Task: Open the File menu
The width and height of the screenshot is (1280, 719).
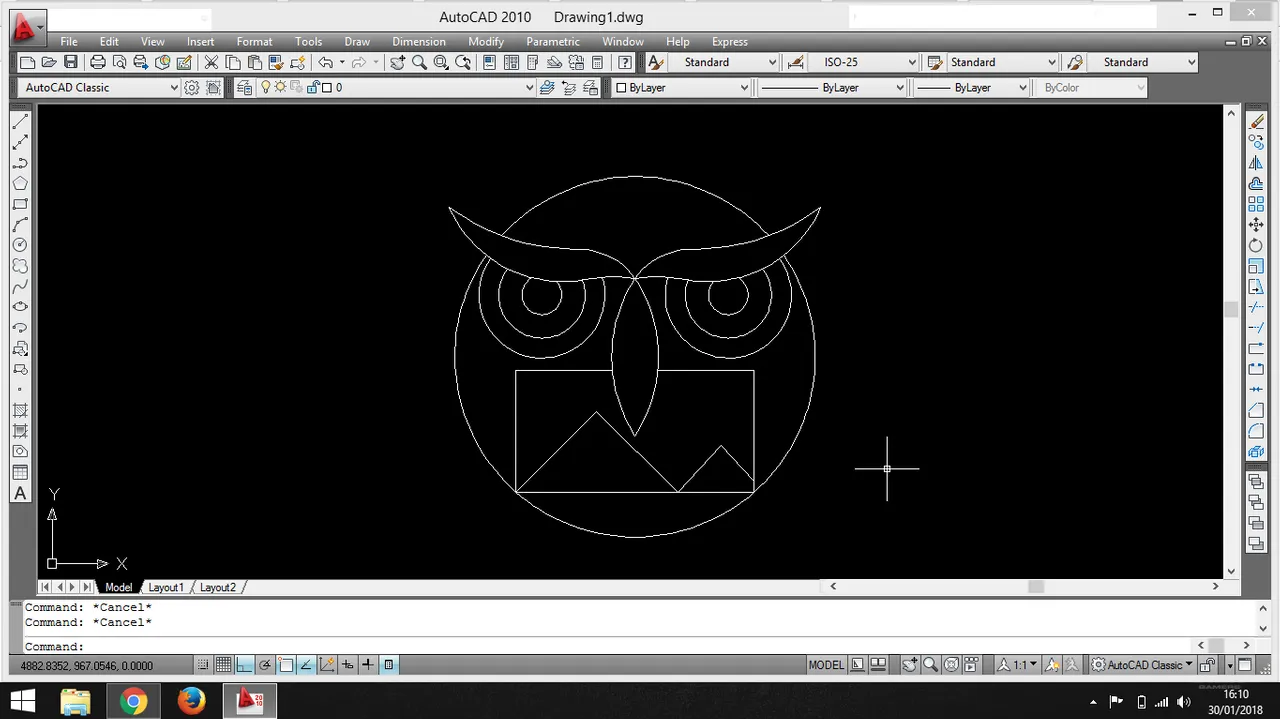Action: tap(68, 42)
